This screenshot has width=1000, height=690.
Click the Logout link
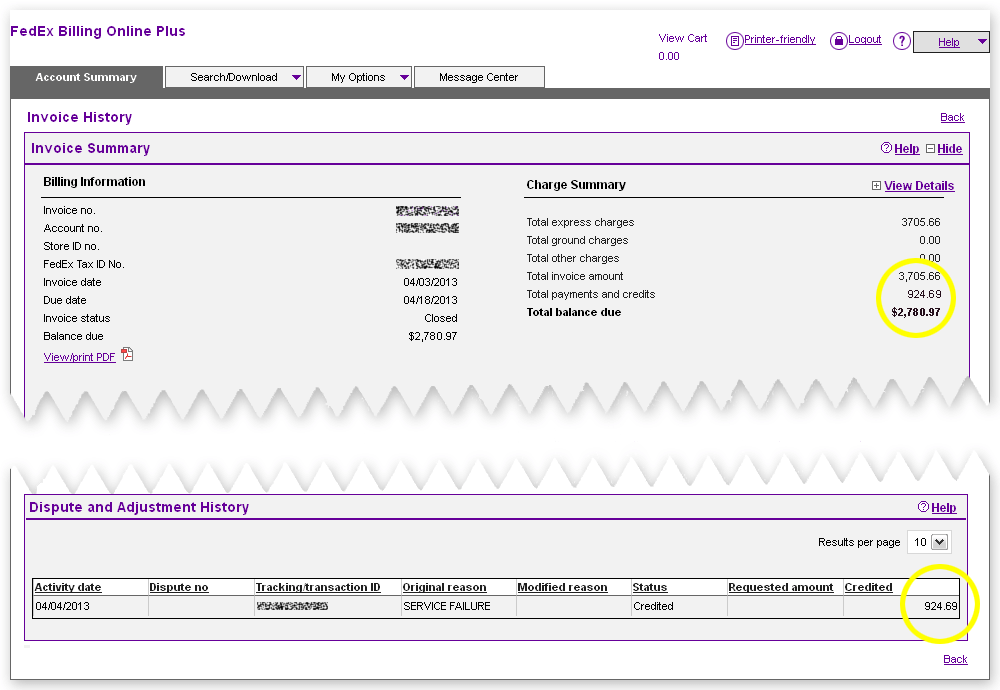pos(865,40)
